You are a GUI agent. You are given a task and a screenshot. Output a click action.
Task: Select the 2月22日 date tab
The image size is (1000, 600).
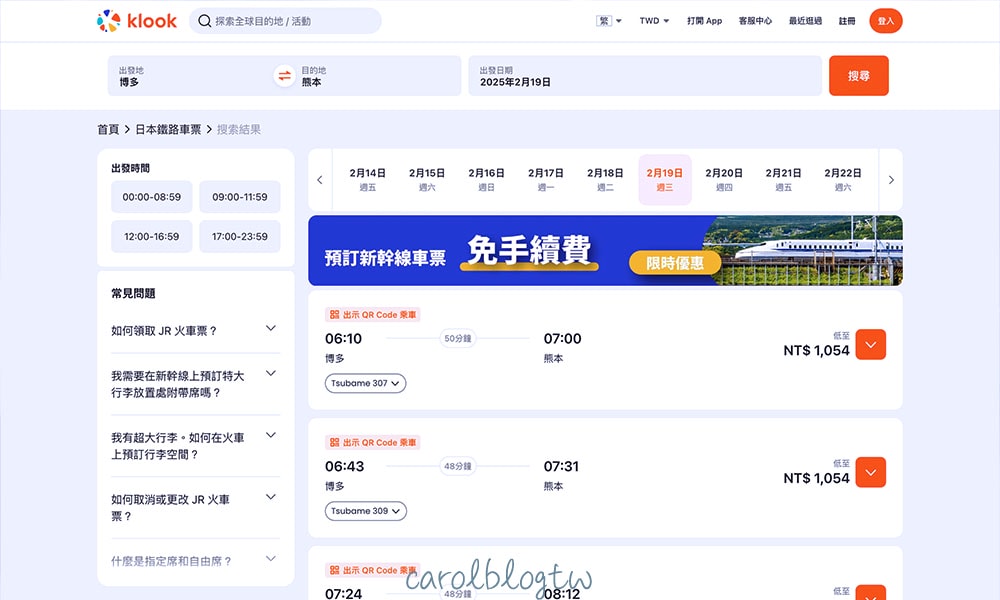[842, 180]
